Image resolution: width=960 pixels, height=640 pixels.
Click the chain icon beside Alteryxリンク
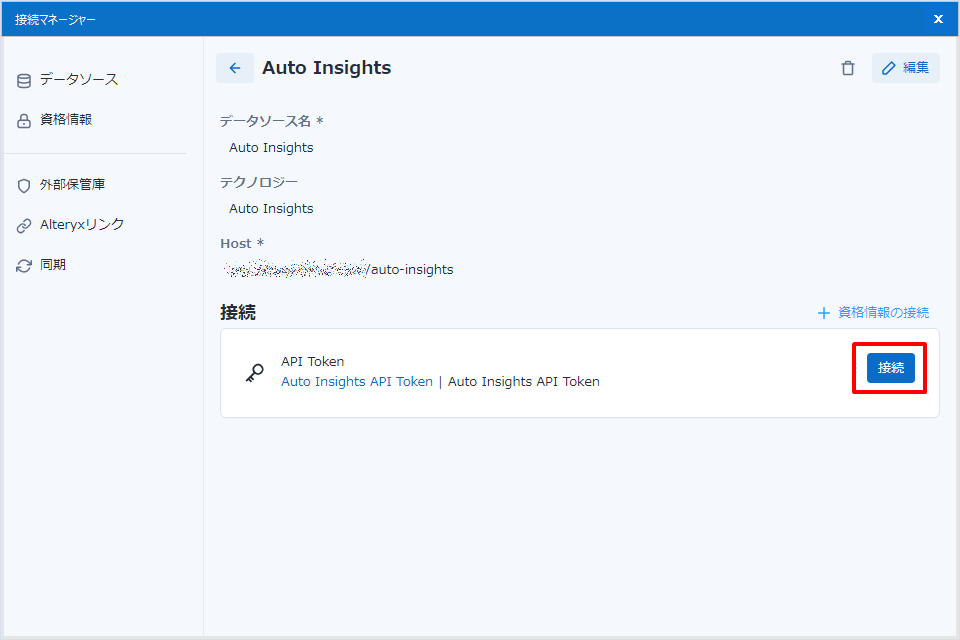24,225
